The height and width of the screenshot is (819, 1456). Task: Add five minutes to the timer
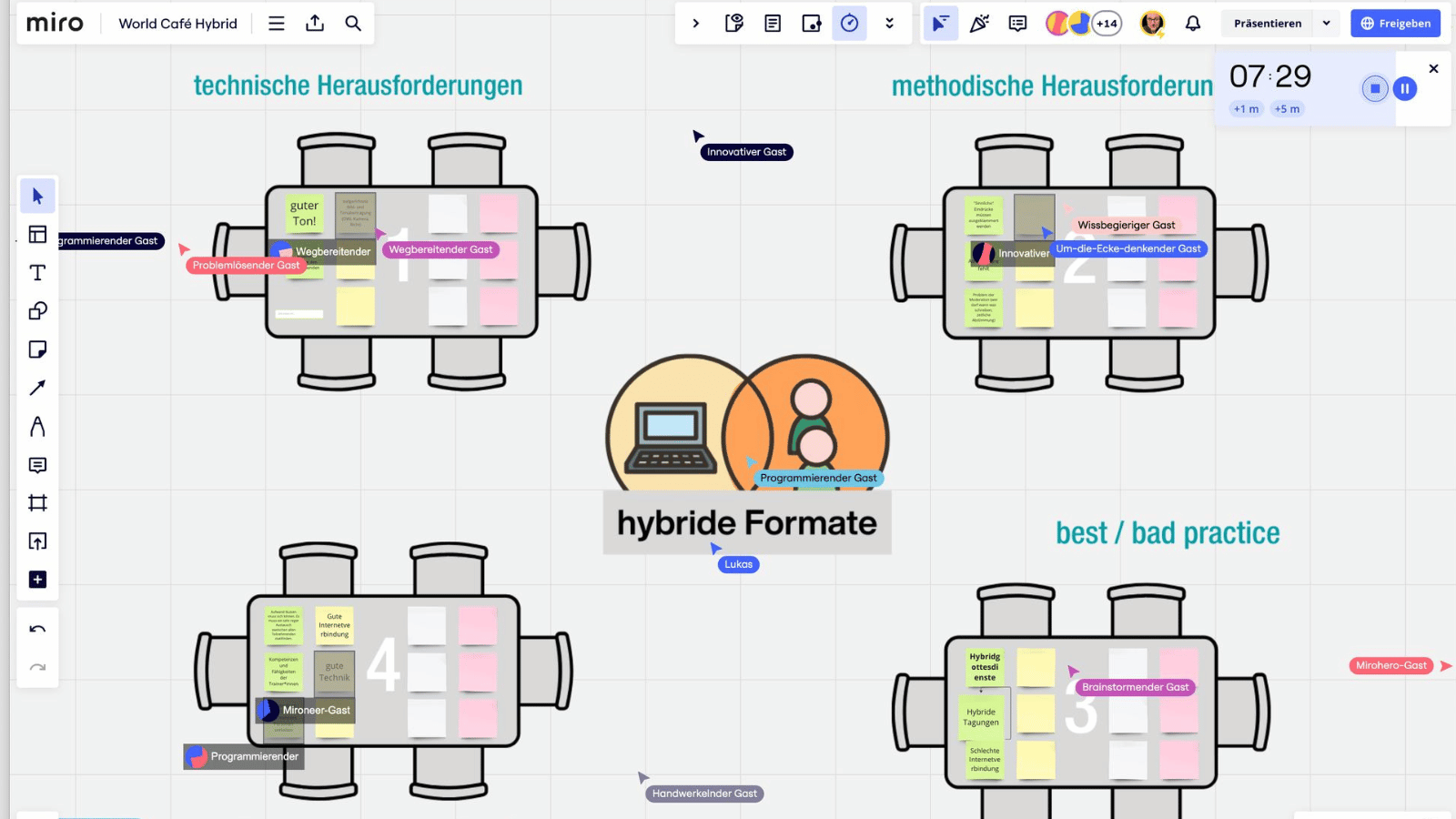[1287, 109]
